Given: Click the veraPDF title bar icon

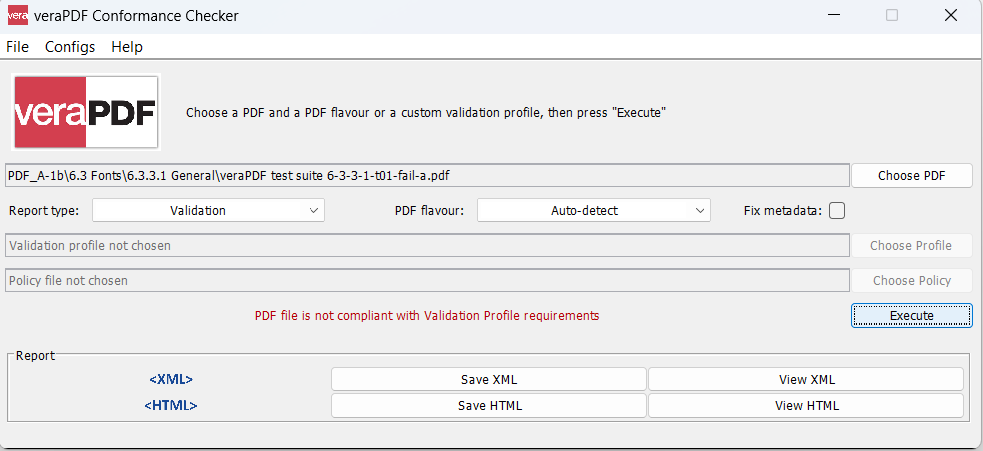Looking at the screenshot, I should pos(18,15).
